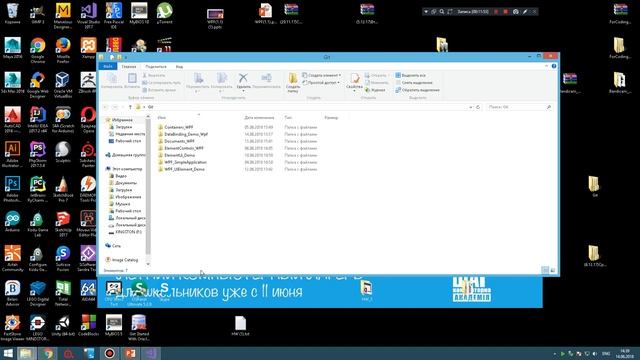640x360 pixels.
Task: Click the Back navigation arrow
Action: pyautogui.click(x=106, y=107)
